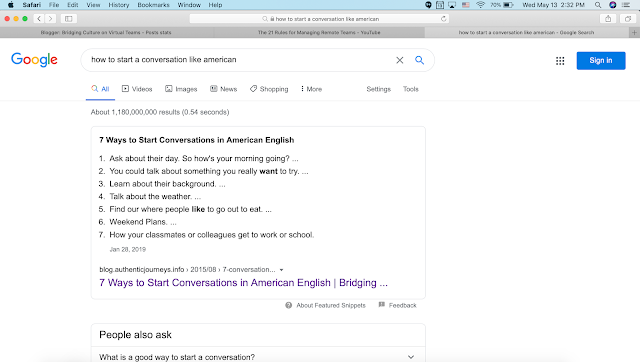Switch to the Videos results tab
Viewport: 640px width, 362px height.
[137, 89]
